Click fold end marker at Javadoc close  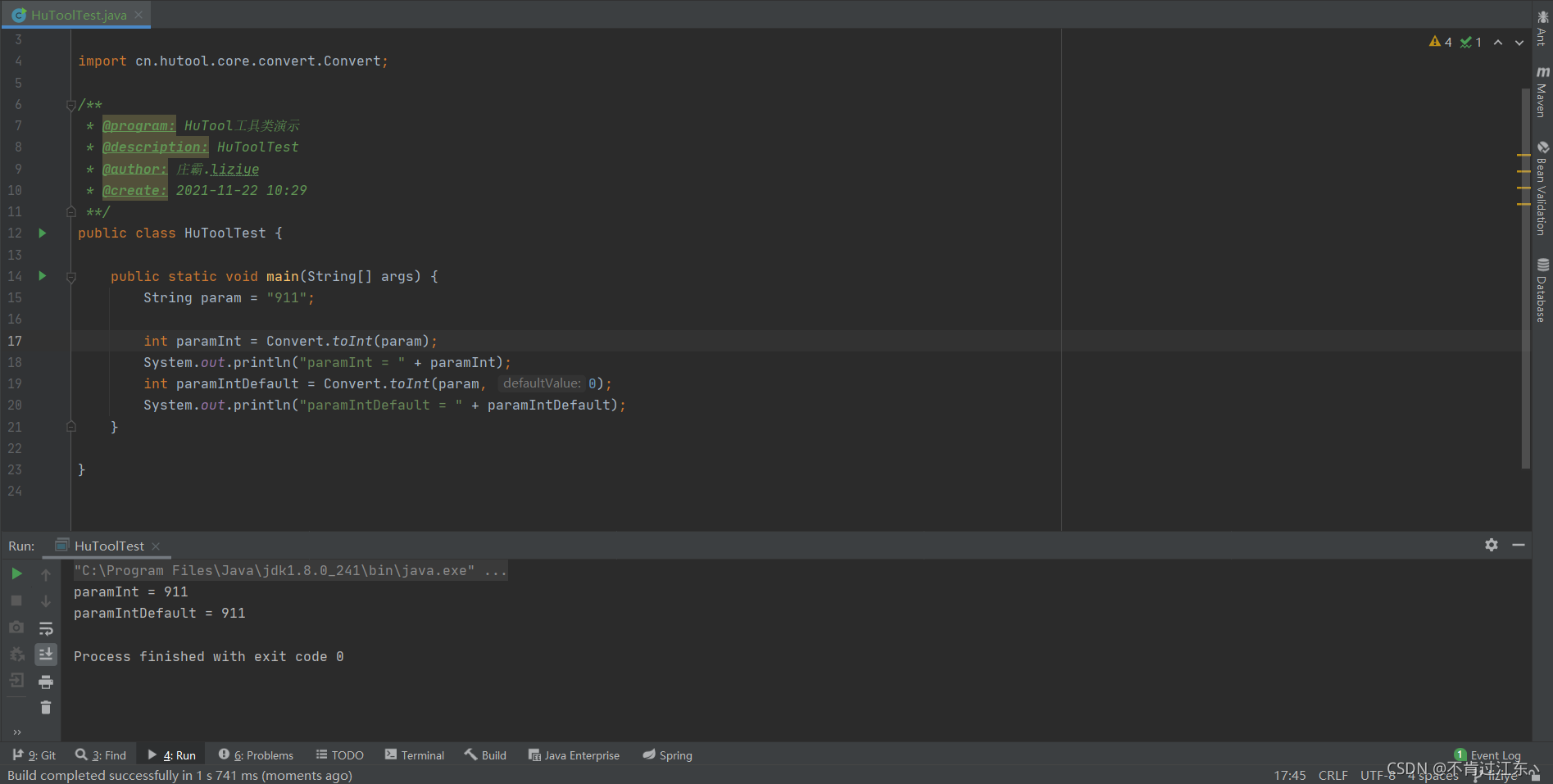pyautogui.click(x=71, y=211)
